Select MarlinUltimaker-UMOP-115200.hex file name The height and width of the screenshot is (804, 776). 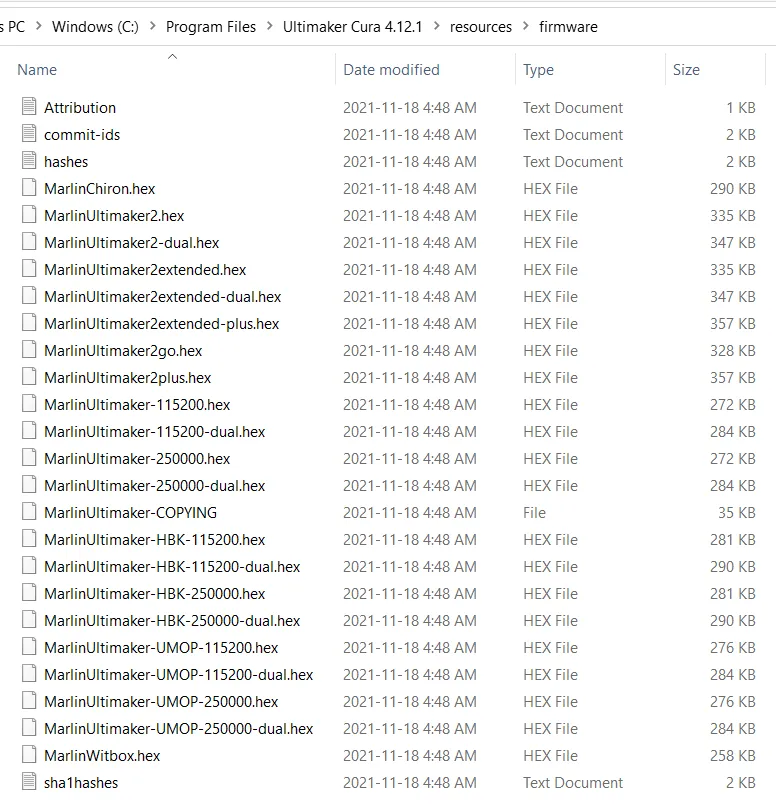161,648
